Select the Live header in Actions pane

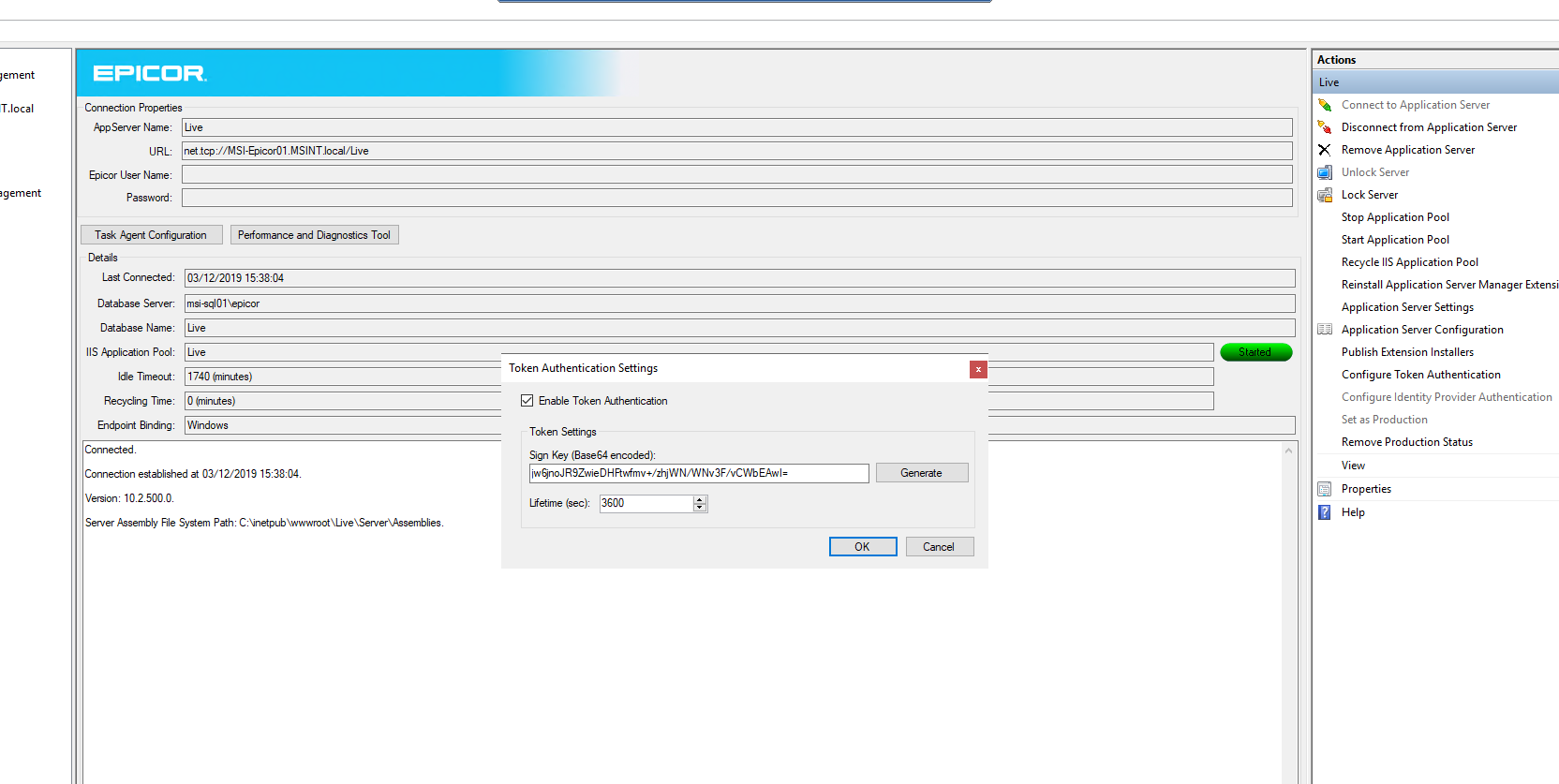[x=1435, y=82]
